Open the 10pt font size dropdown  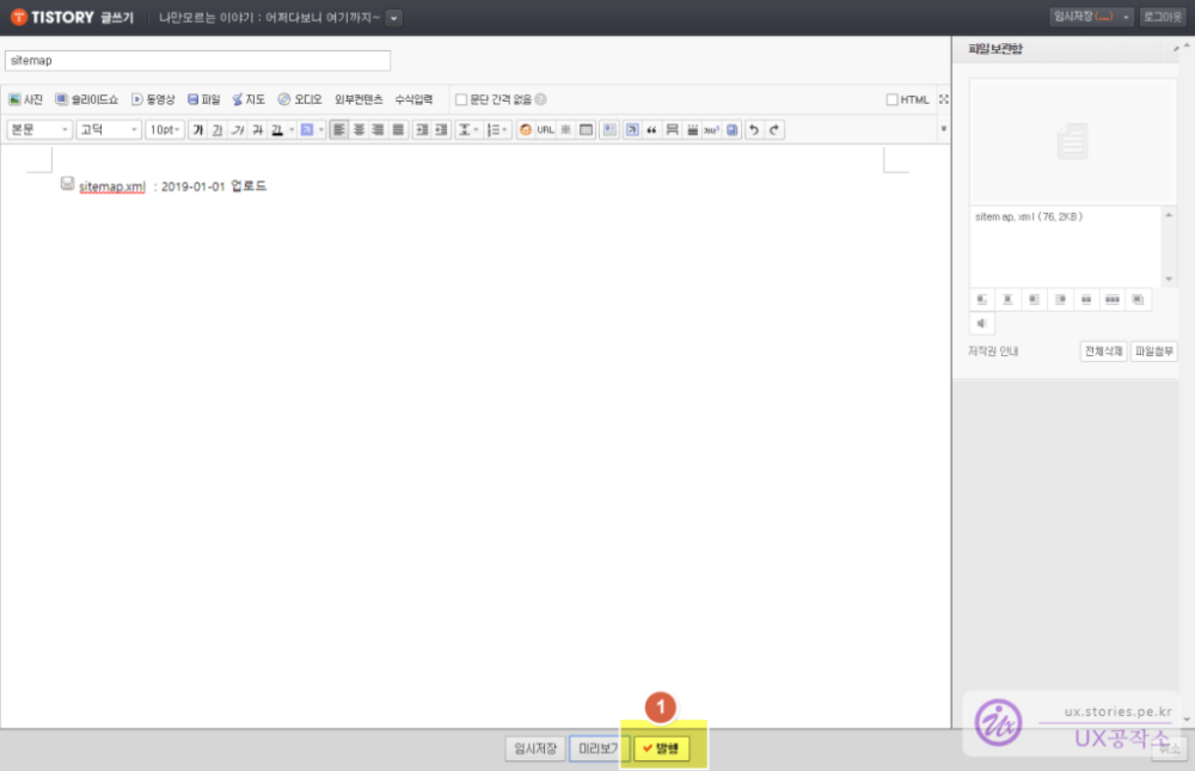tap(165, 130)
